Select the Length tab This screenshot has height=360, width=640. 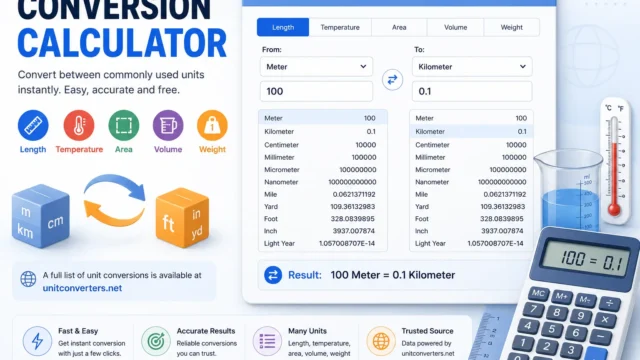[283, 27]
